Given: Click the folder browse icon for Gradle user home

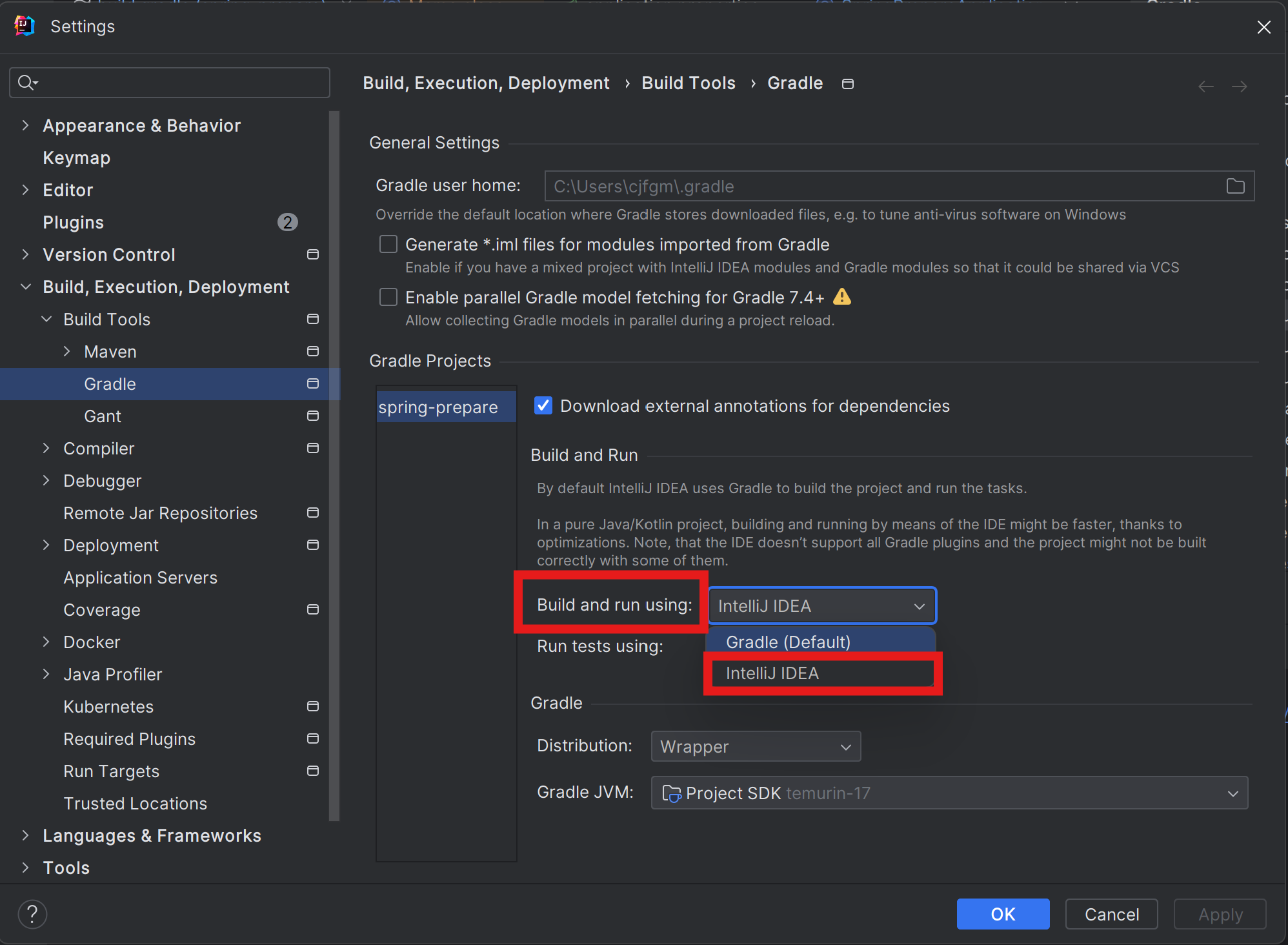Looking at the screenshot, I should coord(1235,187).
